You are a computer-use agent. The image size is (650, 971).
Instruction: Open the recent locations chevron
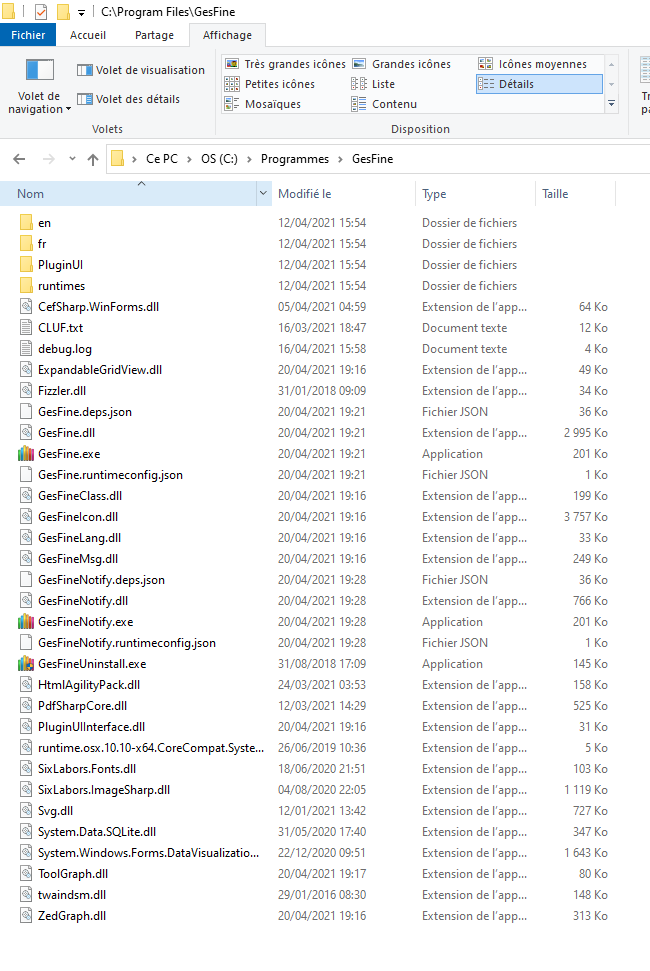click(72, 160)
